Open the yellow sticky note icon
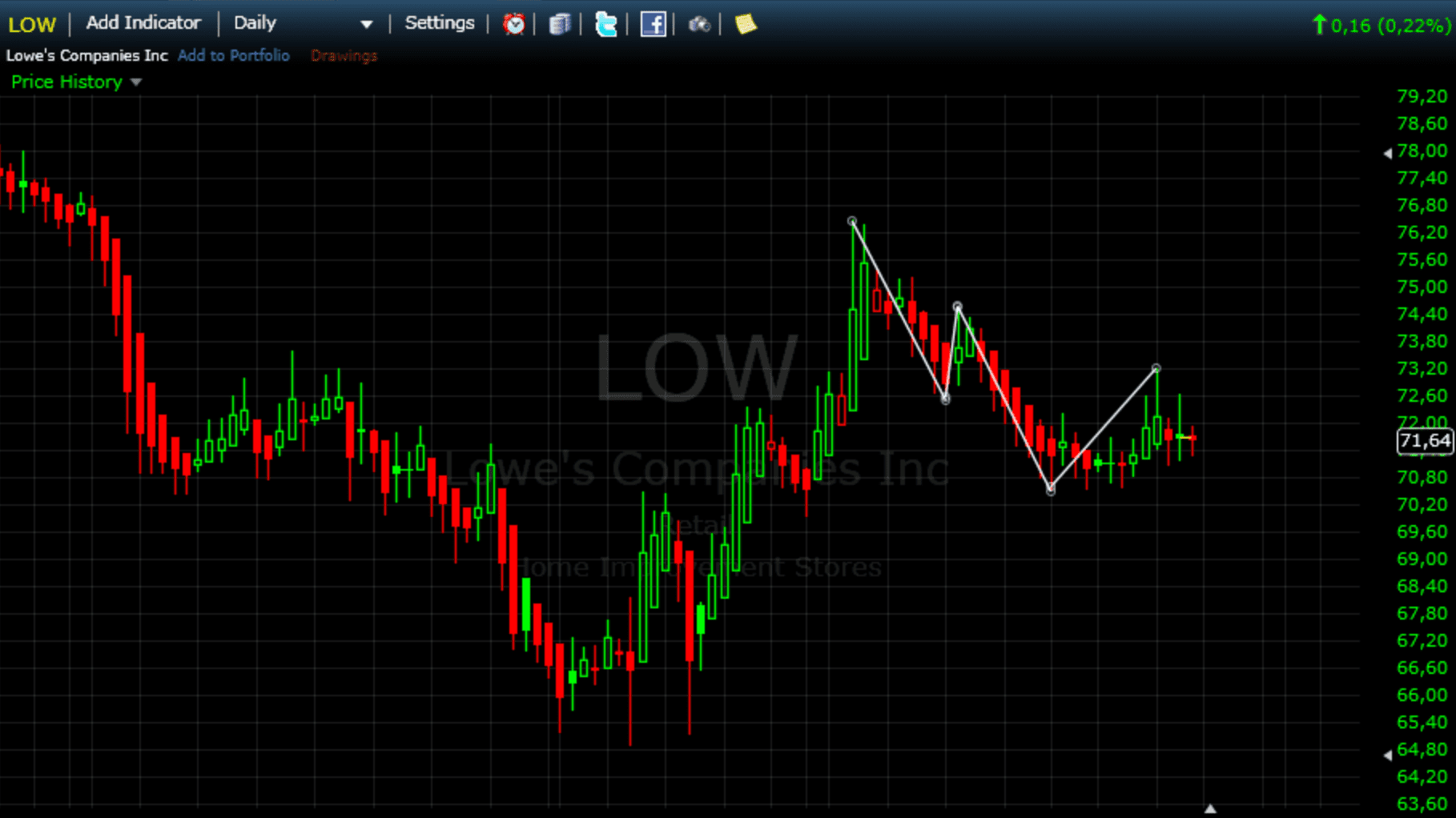Image resolution: width=1456 pixels, height=818 pixels. (746, 24)
